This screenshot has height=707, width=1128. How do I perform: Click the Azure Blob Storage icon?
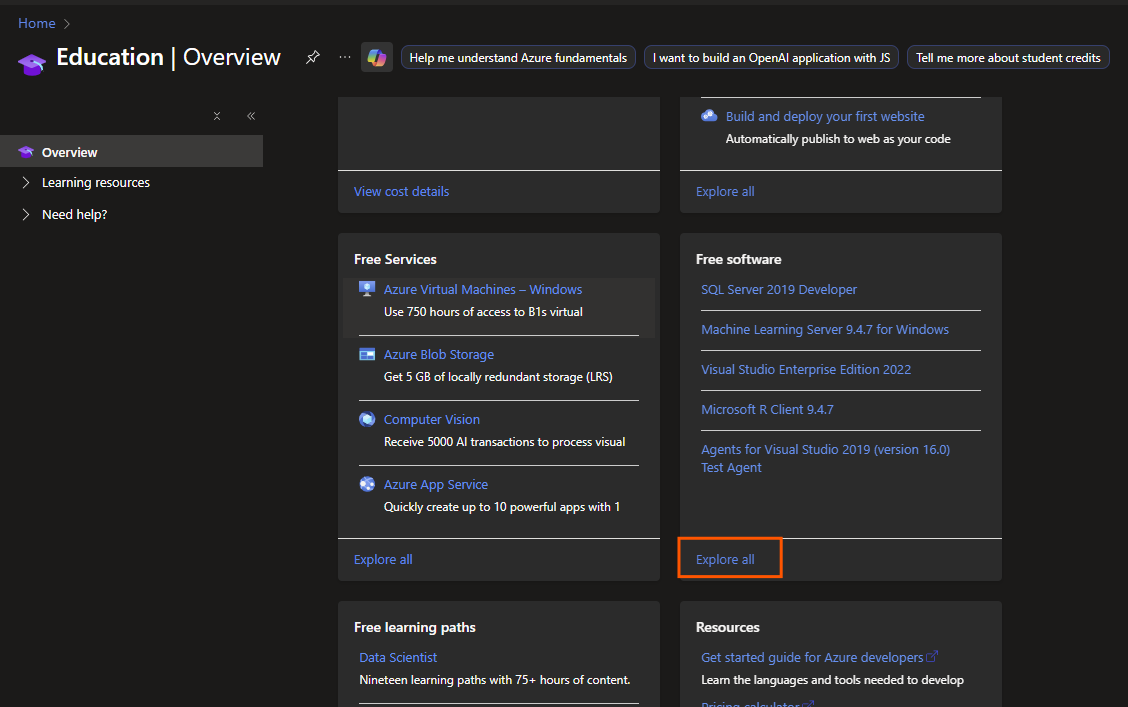point(367,355)
